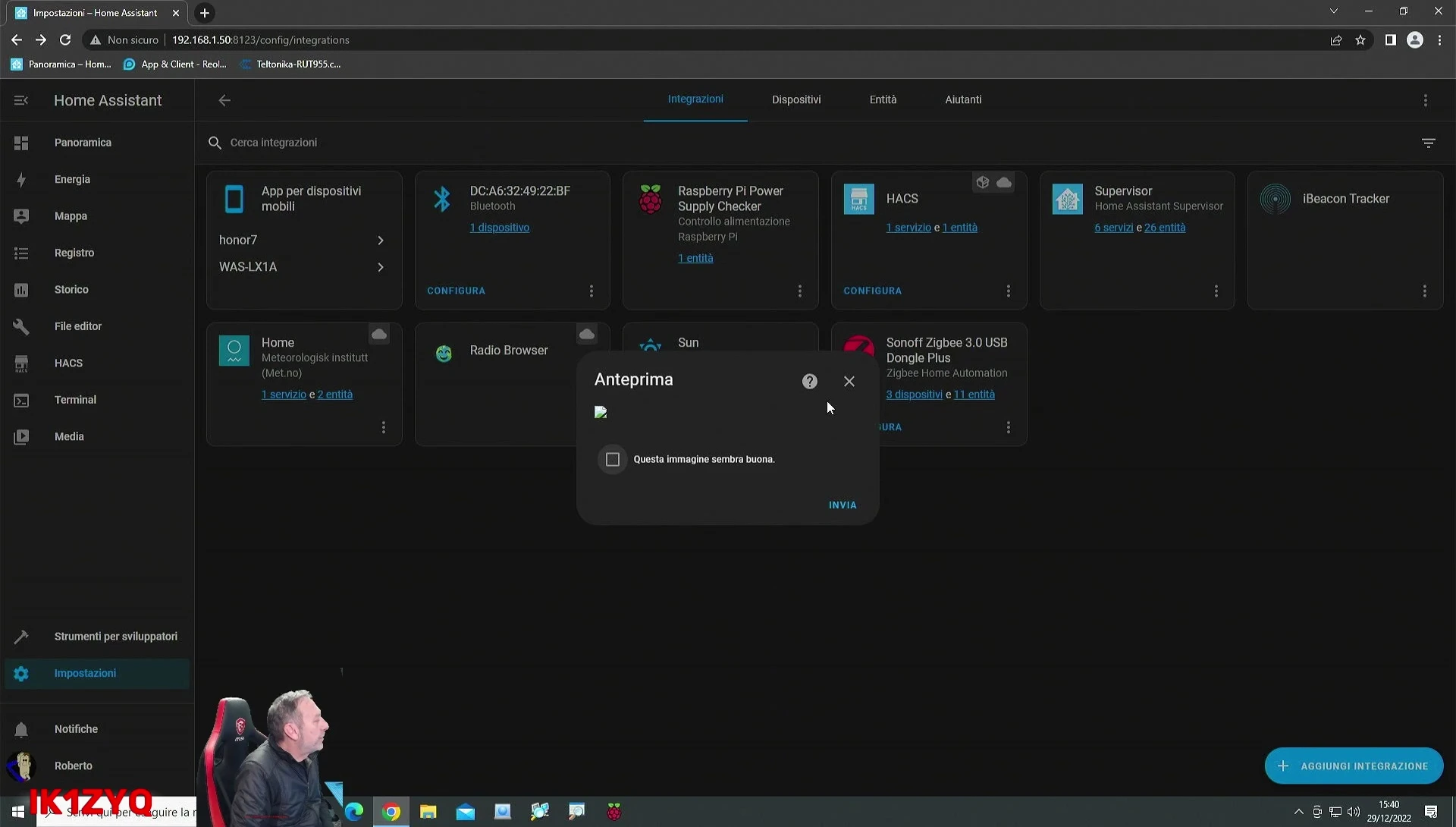Open Panoramica in the sidebar

[x=97, y=143]
